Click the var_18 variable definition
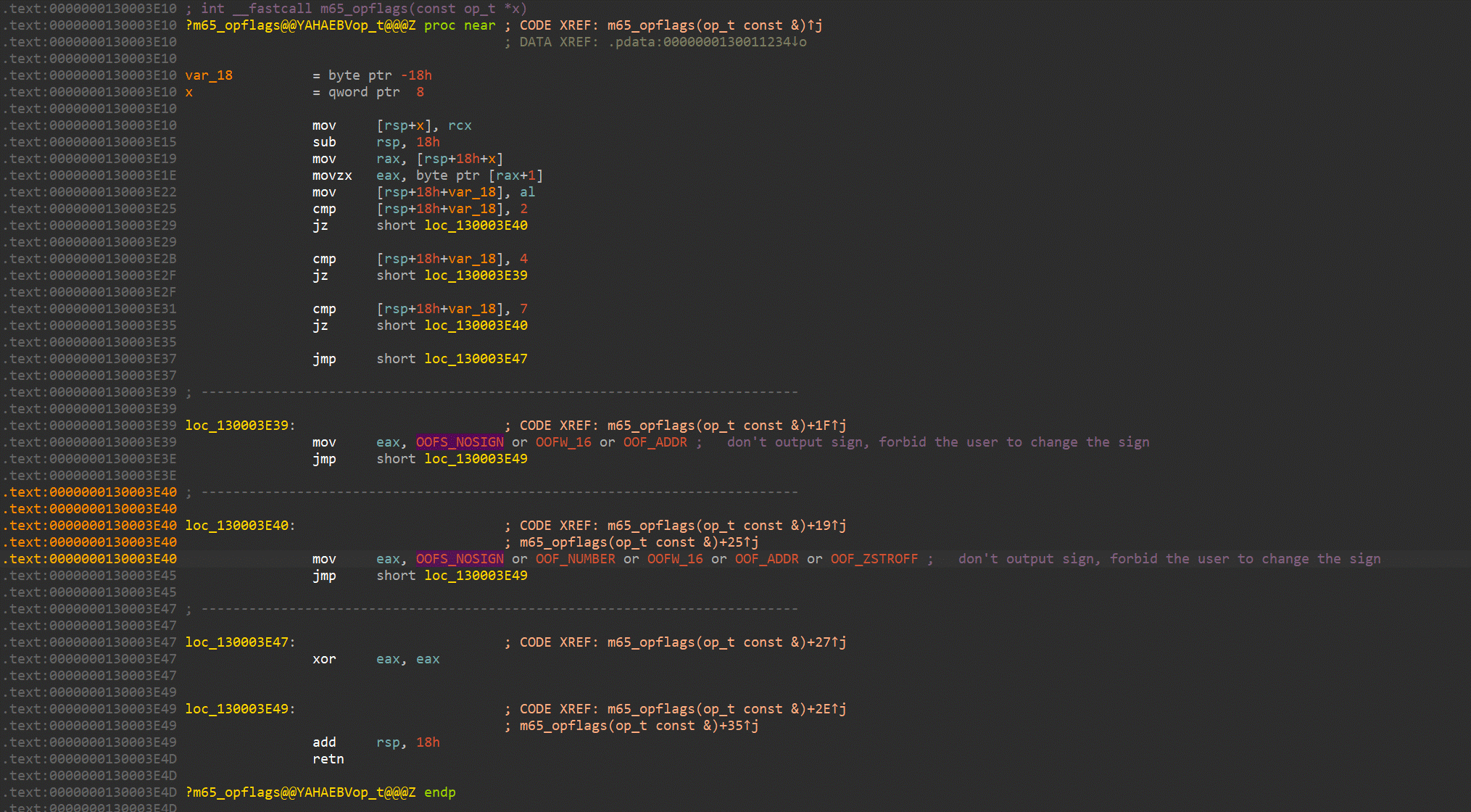The height and width of the screenshot is (812, 1471). pos(209,75)
